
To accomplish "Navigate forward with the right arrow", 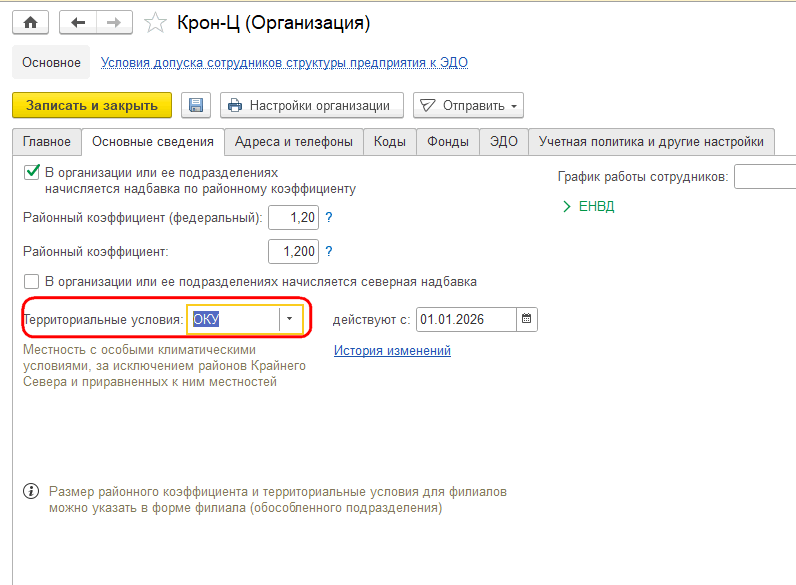I will point(114,23).
